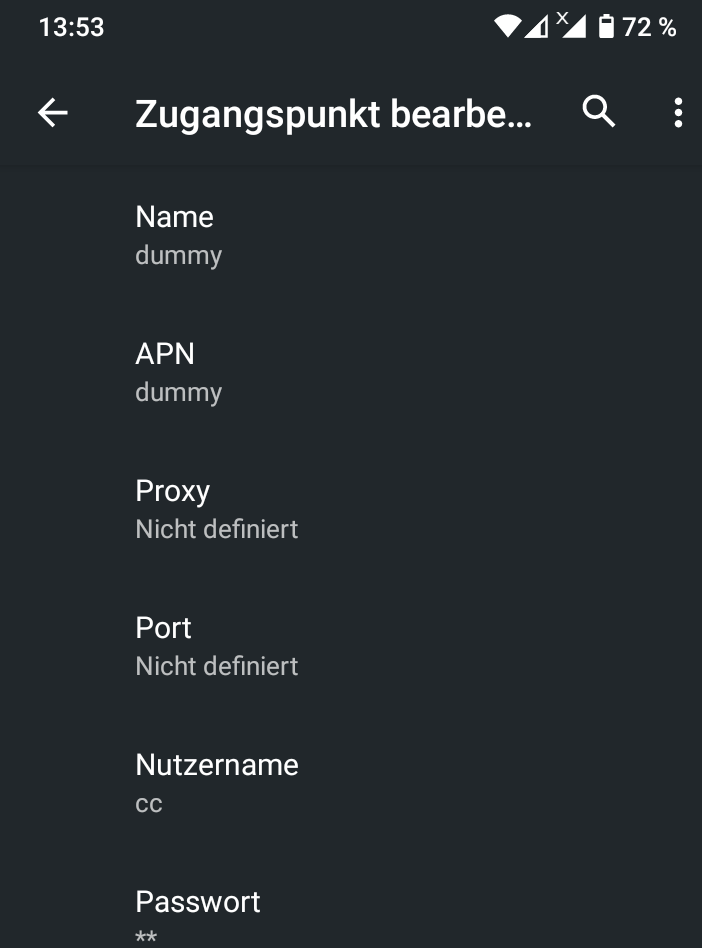Tap the 'dummy' value under APN
Viewport: 702px width, 948px height.
[179, 392]
